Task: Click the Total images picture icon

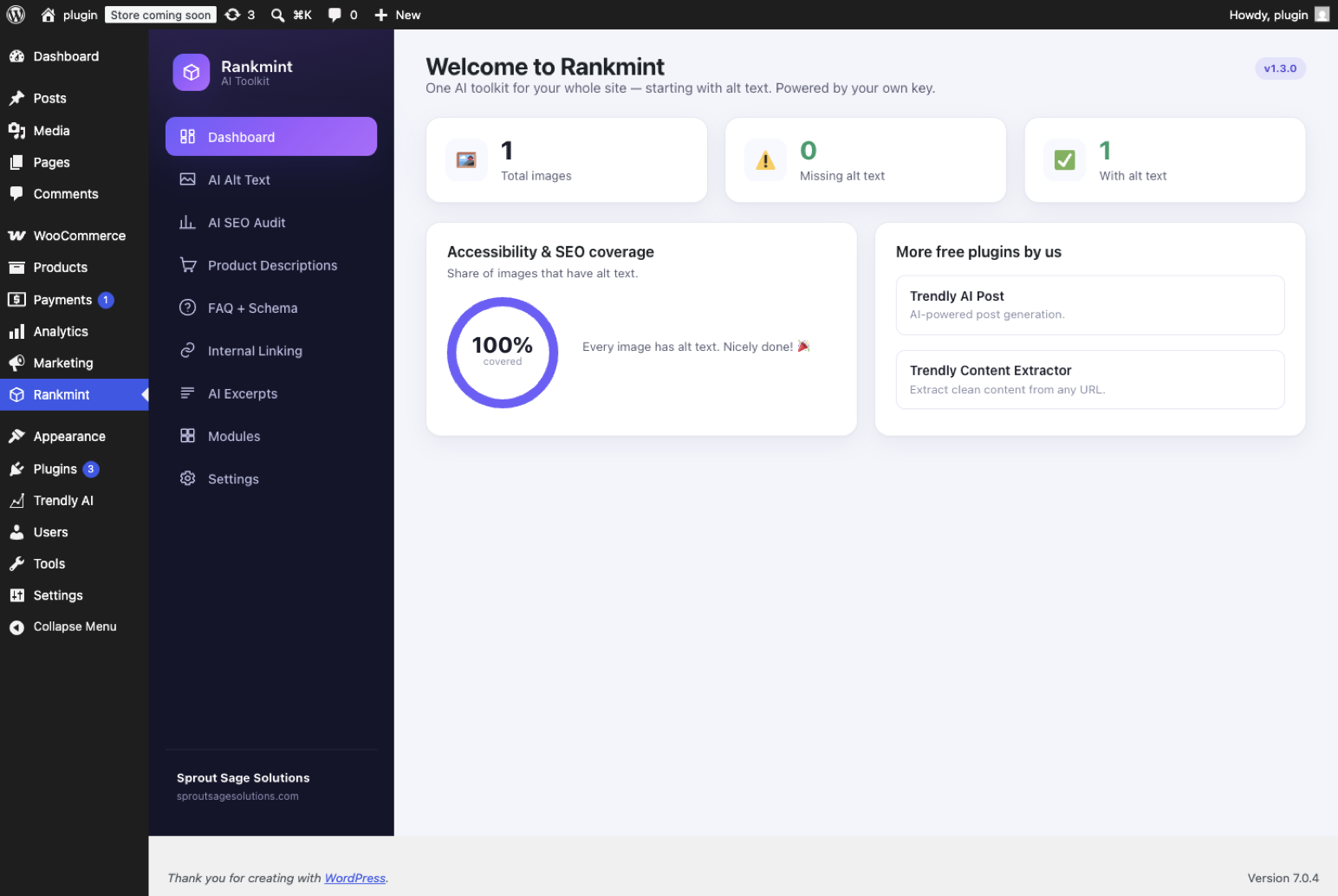Action: click(466, 160)
